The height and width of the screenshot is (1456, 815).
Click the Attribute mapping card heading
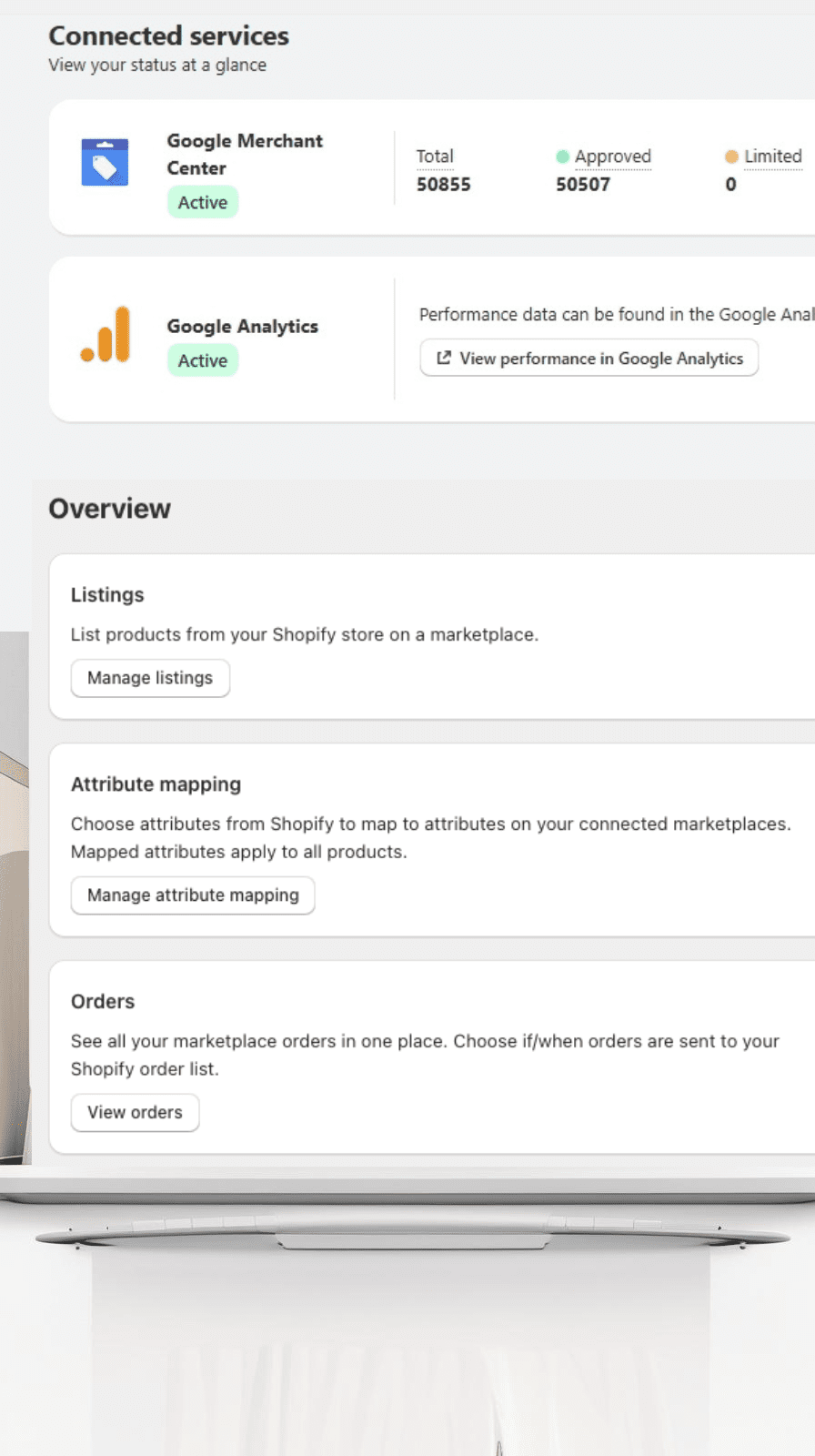pyautogui.click(x=156, y=784)
